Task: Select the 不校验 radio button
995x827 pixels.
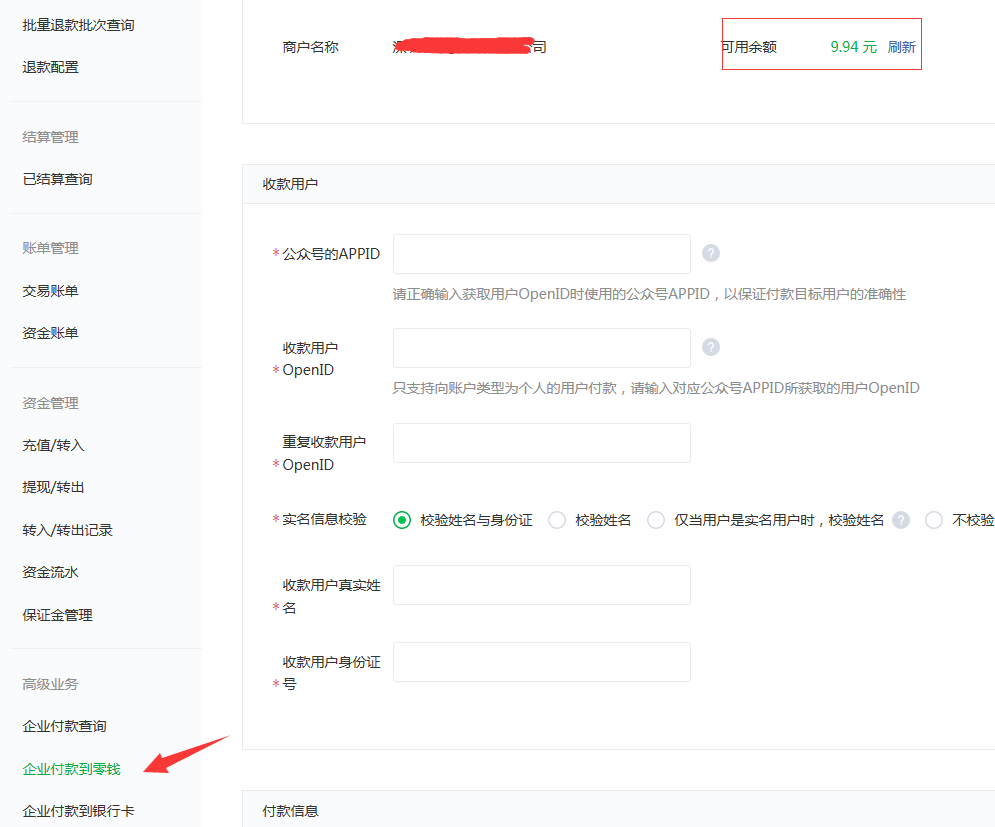Action: (934, 520)
